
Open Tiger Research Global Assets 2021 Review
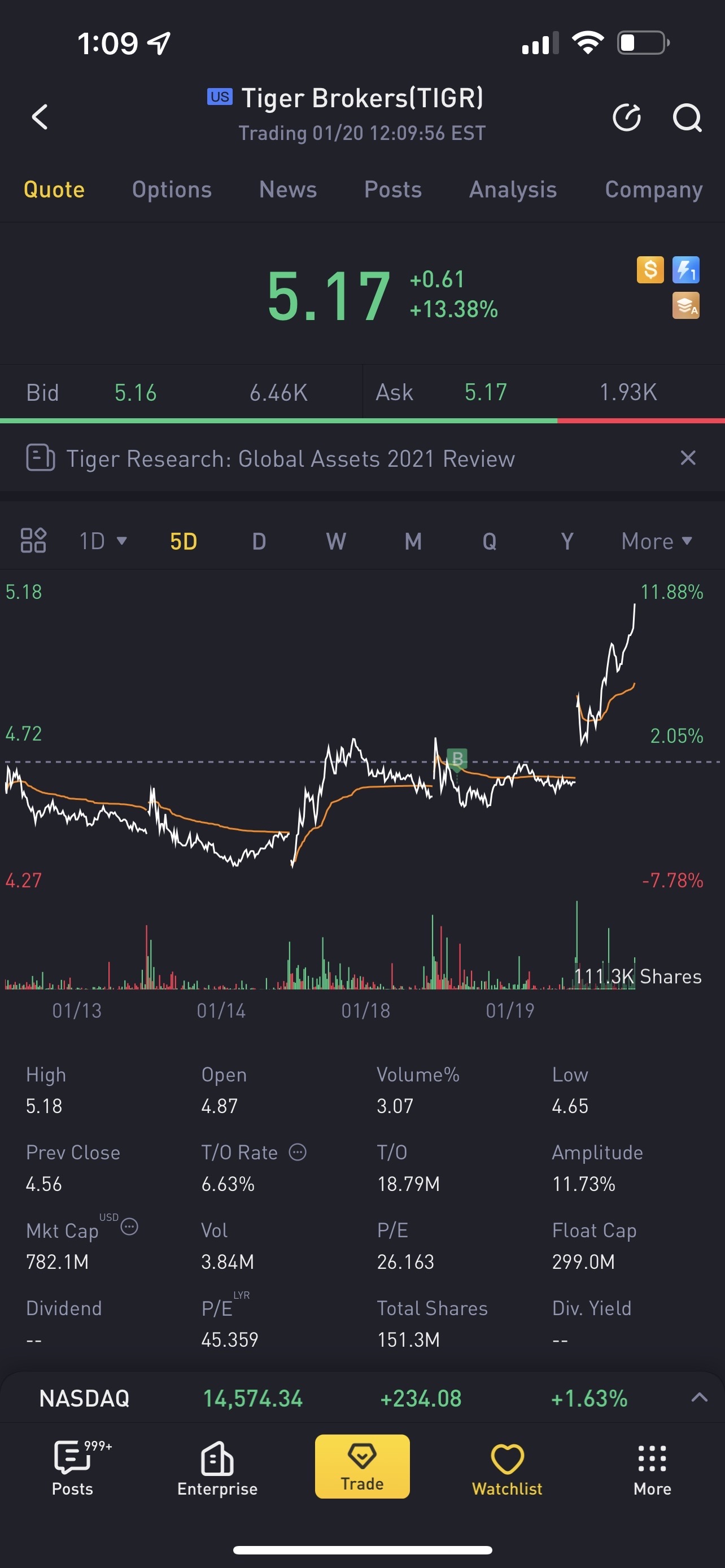pyautogui.click(x=290, y=458)
